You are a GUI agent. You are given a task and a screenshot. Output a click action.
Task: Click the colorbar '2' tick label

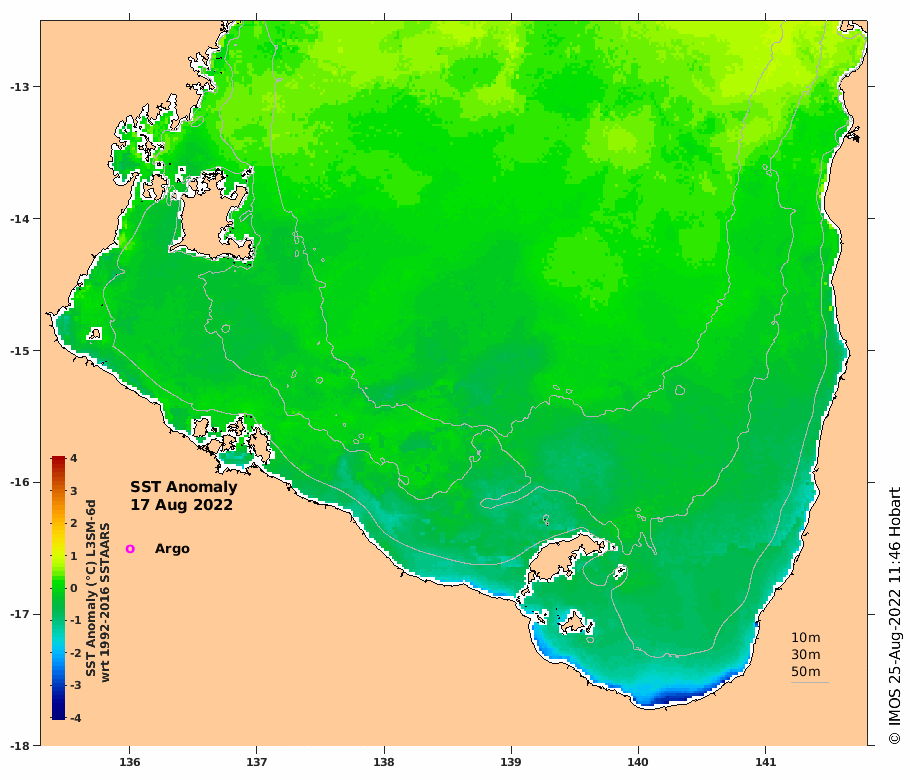74,523
